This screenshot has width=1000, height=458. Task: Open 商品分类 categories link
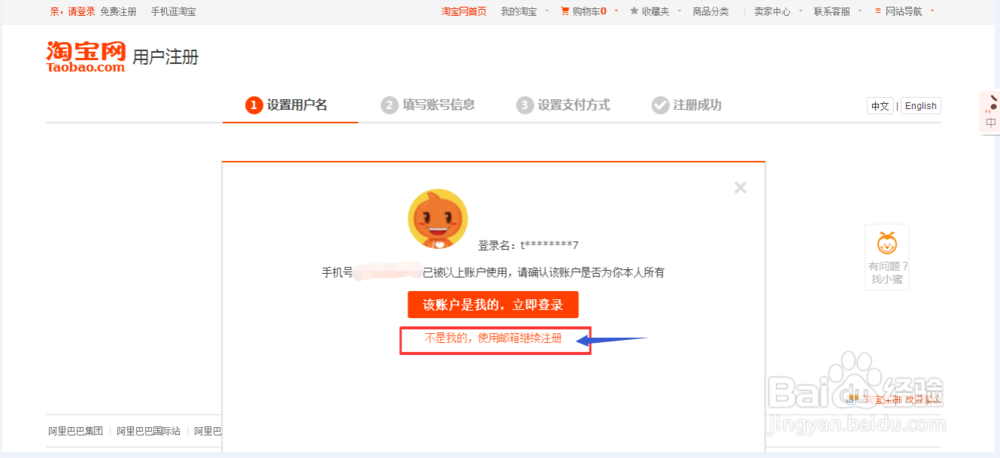point(710,11)
